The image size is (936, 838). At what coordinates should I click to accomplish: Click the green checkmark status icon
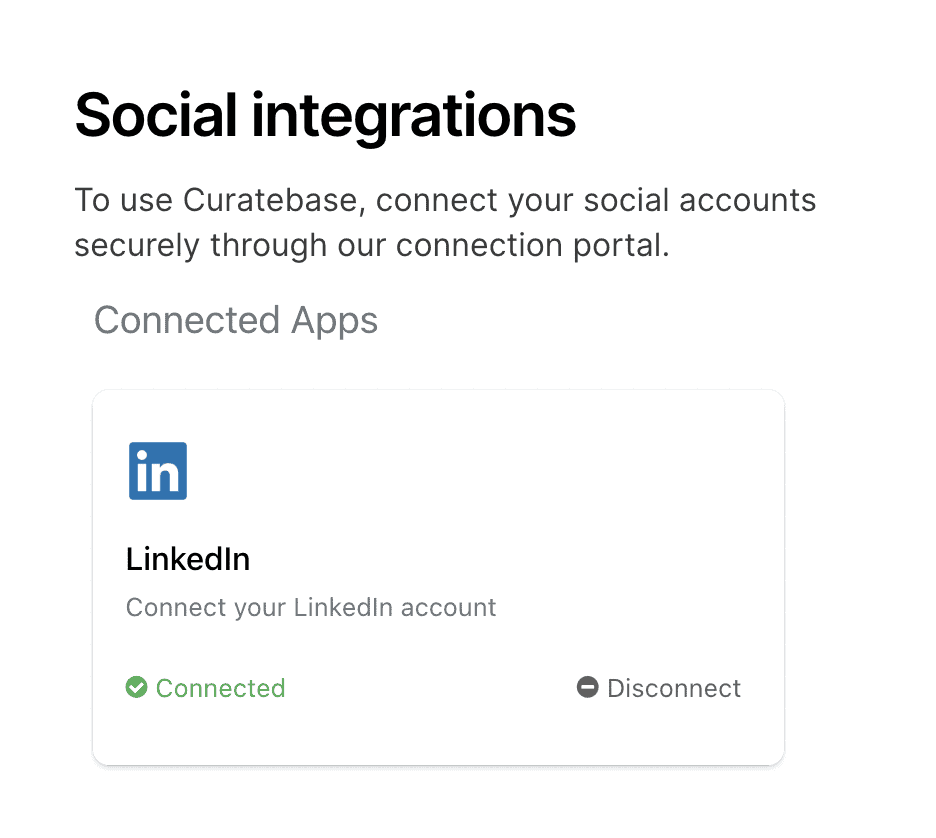tap(136, 688)
